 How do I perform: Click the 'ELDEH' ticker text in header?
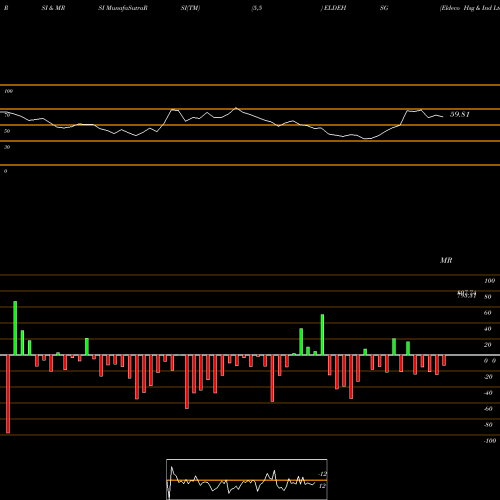[334, 8]
